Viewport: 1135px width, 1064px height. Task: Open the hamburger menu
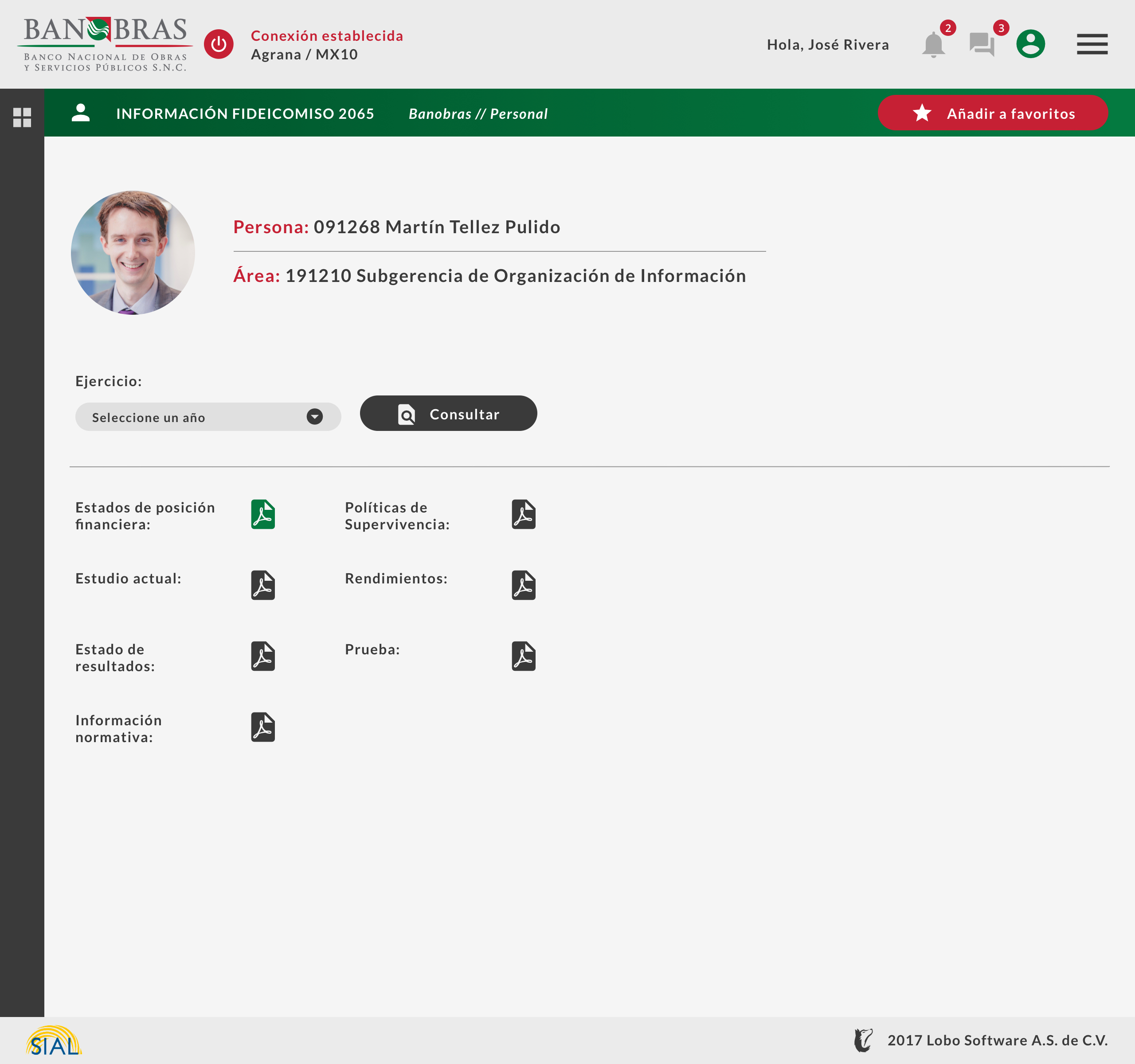click(x=1092, y=44)
